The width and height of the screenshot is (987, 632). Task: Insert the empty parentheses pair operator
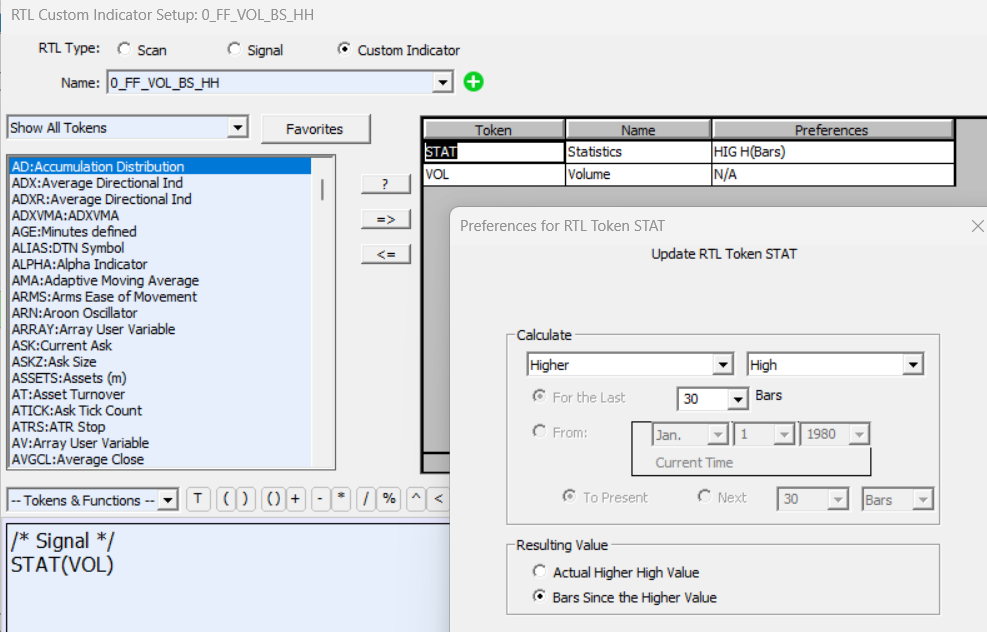pyautogui.click(x=272, y=499)
